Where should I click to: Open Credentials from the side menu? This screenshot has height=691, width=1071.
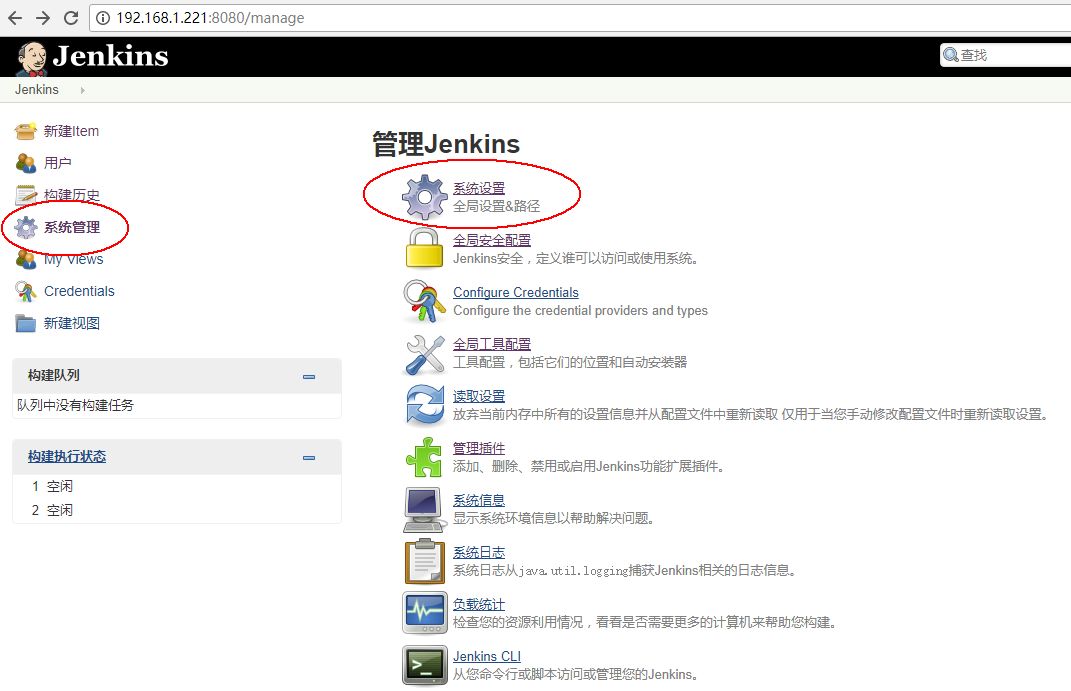point(79,292)
